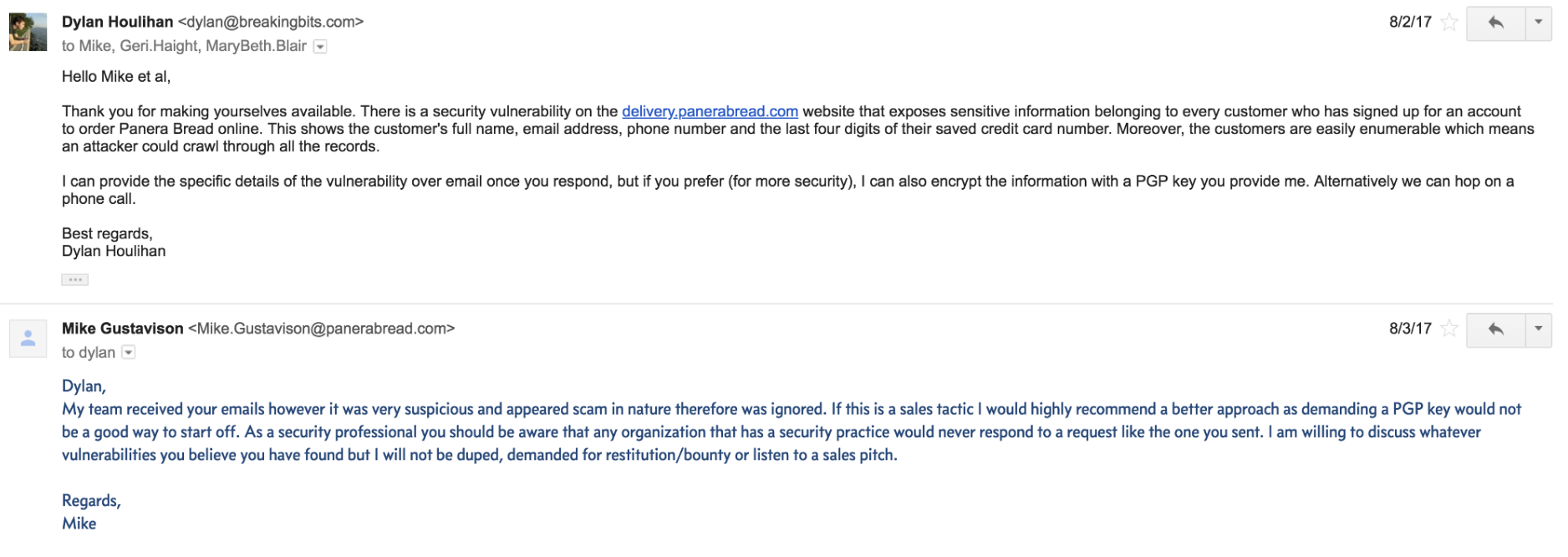Open the delivery.panerabread.com link
1568x557 pixels.
710,111
